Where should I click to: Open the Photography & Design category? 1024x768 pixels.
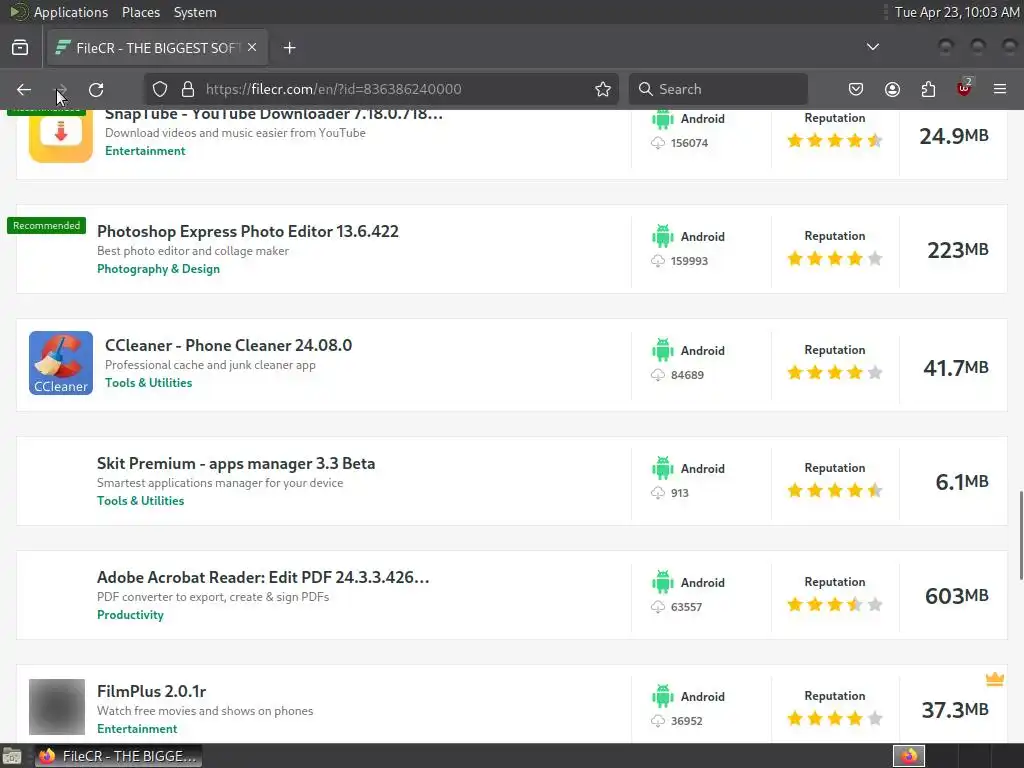158,269
